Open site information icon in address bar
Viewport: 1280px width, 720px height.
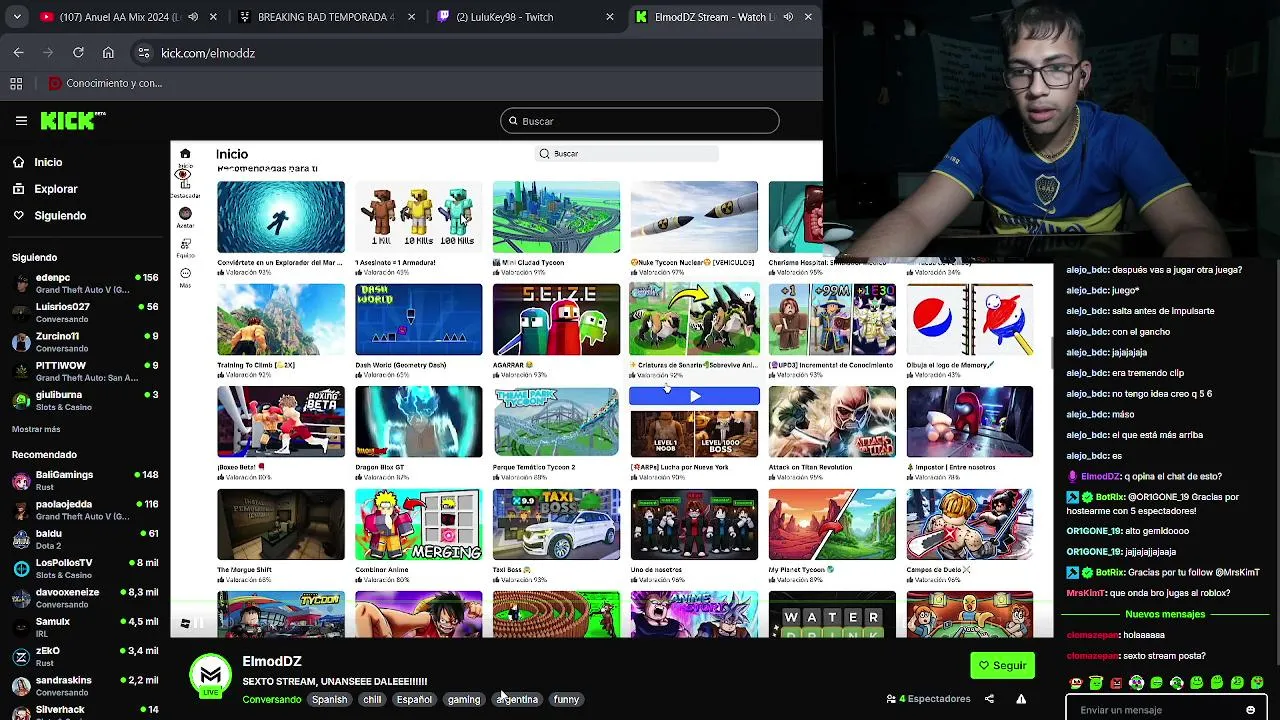[143, 53]
